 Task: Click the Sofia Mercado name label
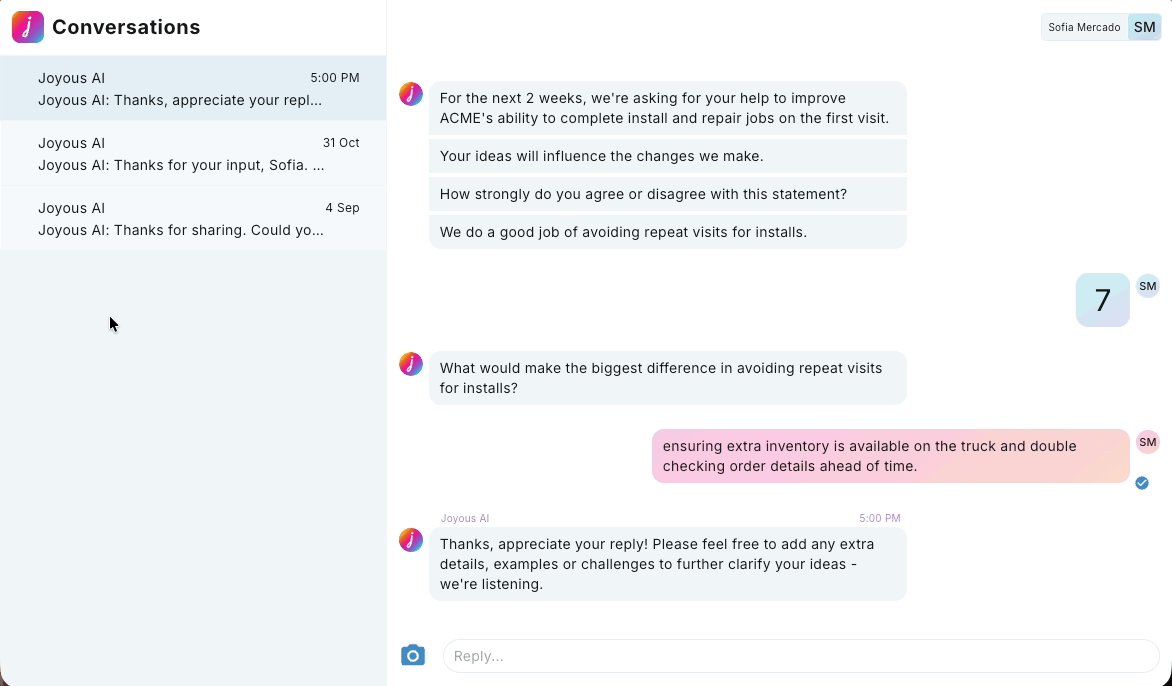coord(1084,27)
